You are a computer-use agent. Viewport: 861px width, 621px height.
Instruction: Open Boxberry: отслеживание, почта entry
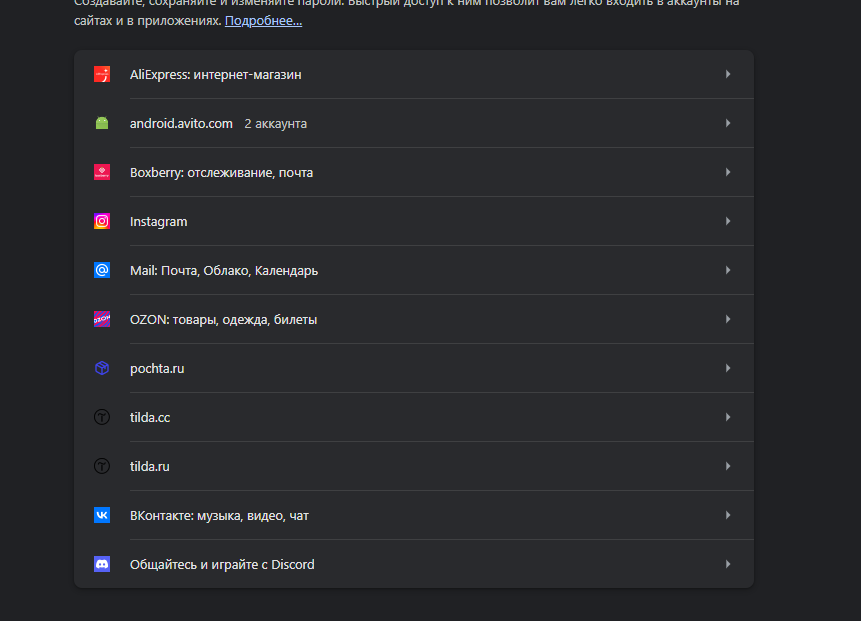click(x=413, y=172)
